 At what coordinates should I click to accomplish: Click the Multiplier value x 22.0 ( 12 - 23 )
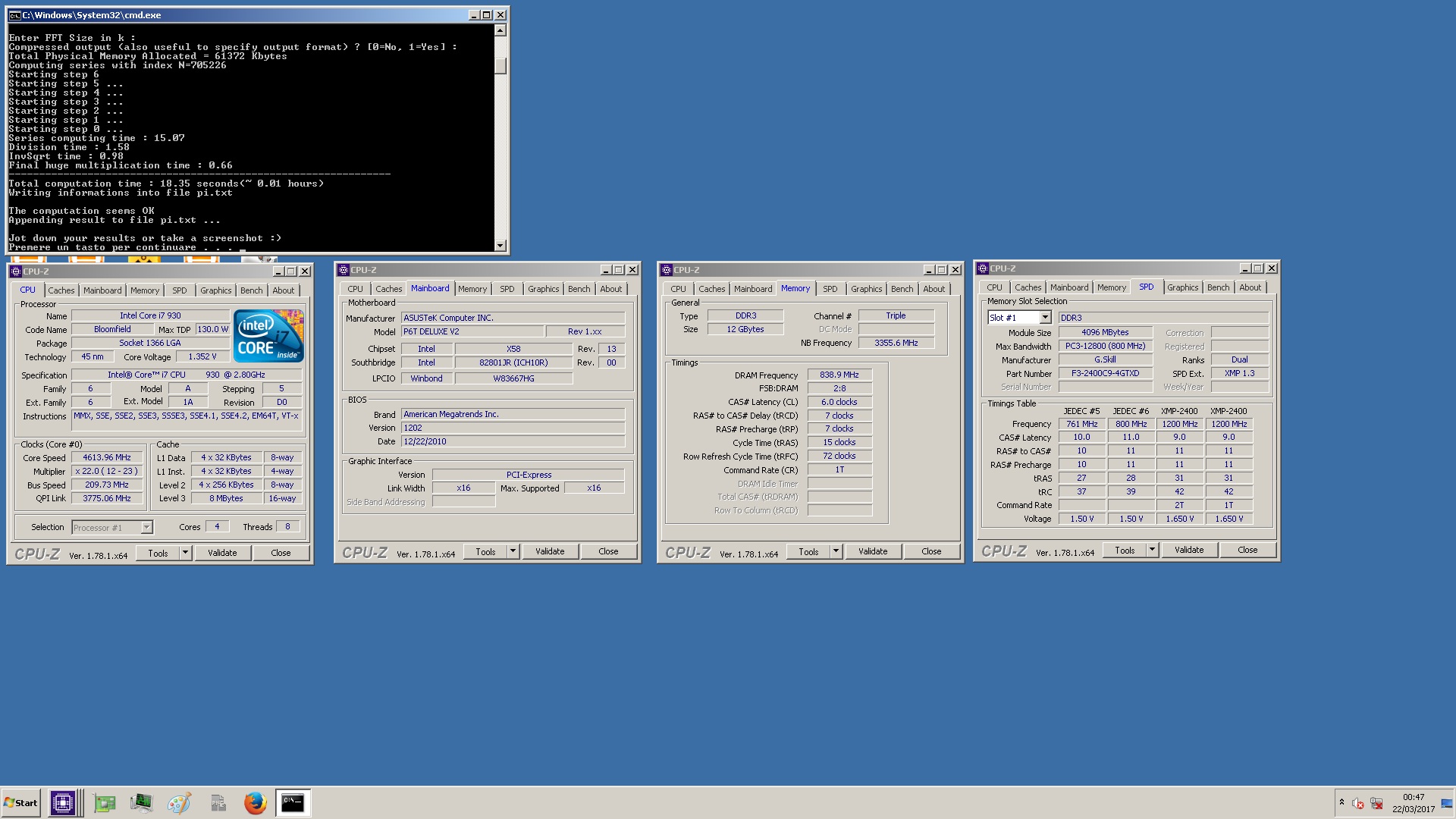(107, 471)
